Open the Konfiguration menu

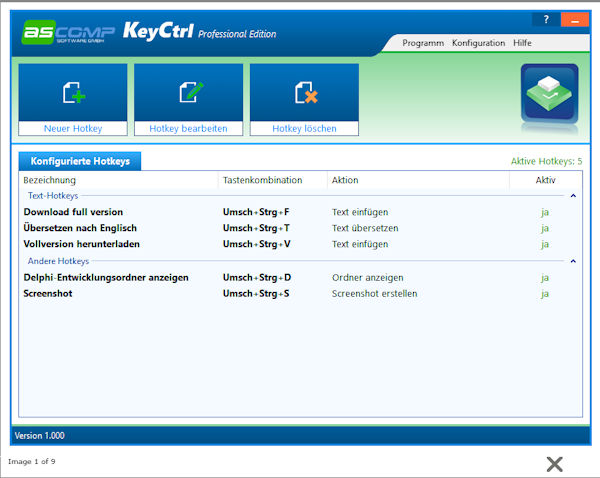point(478,43)
